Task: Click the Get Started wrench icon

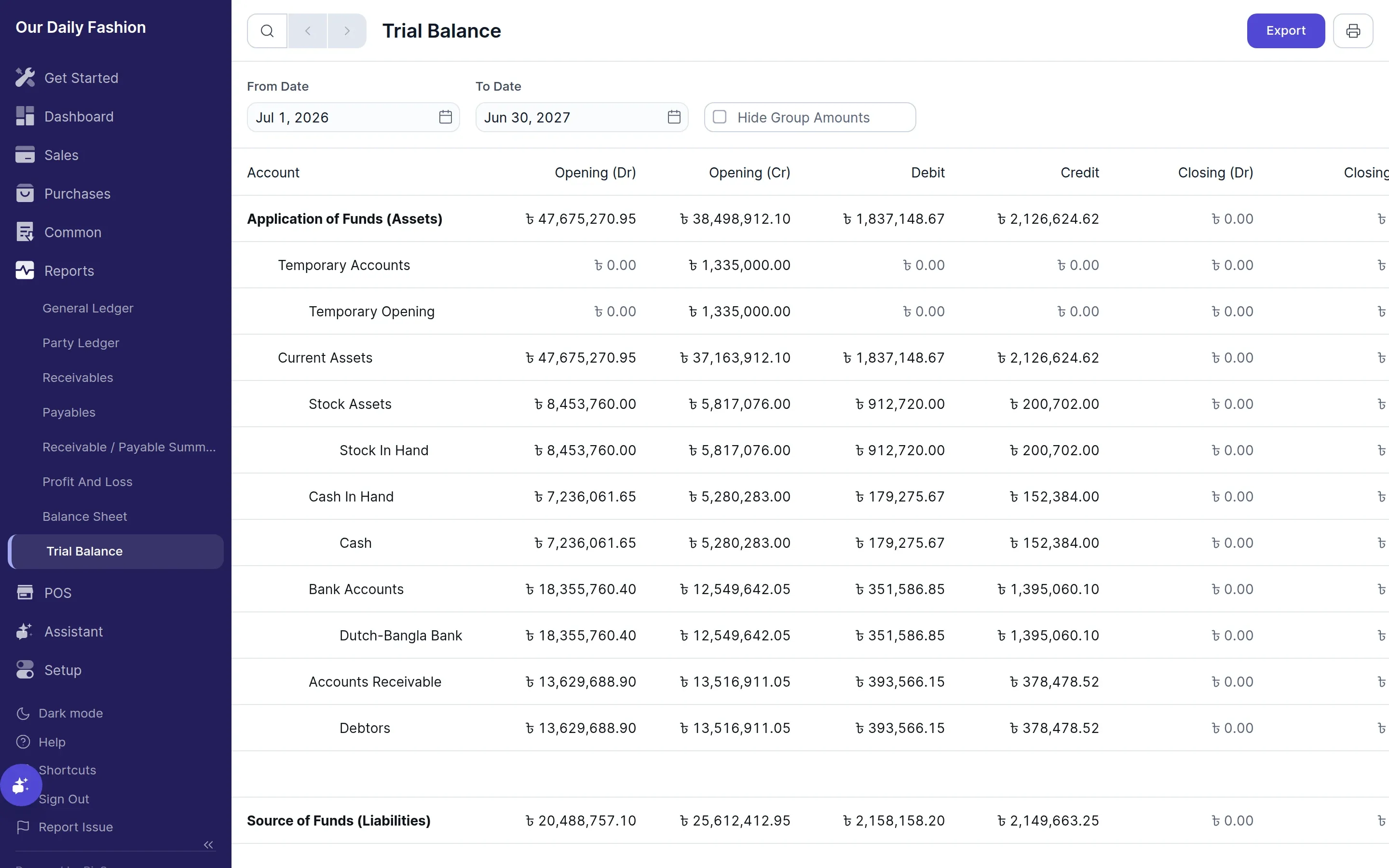Action: coord(25,78)
